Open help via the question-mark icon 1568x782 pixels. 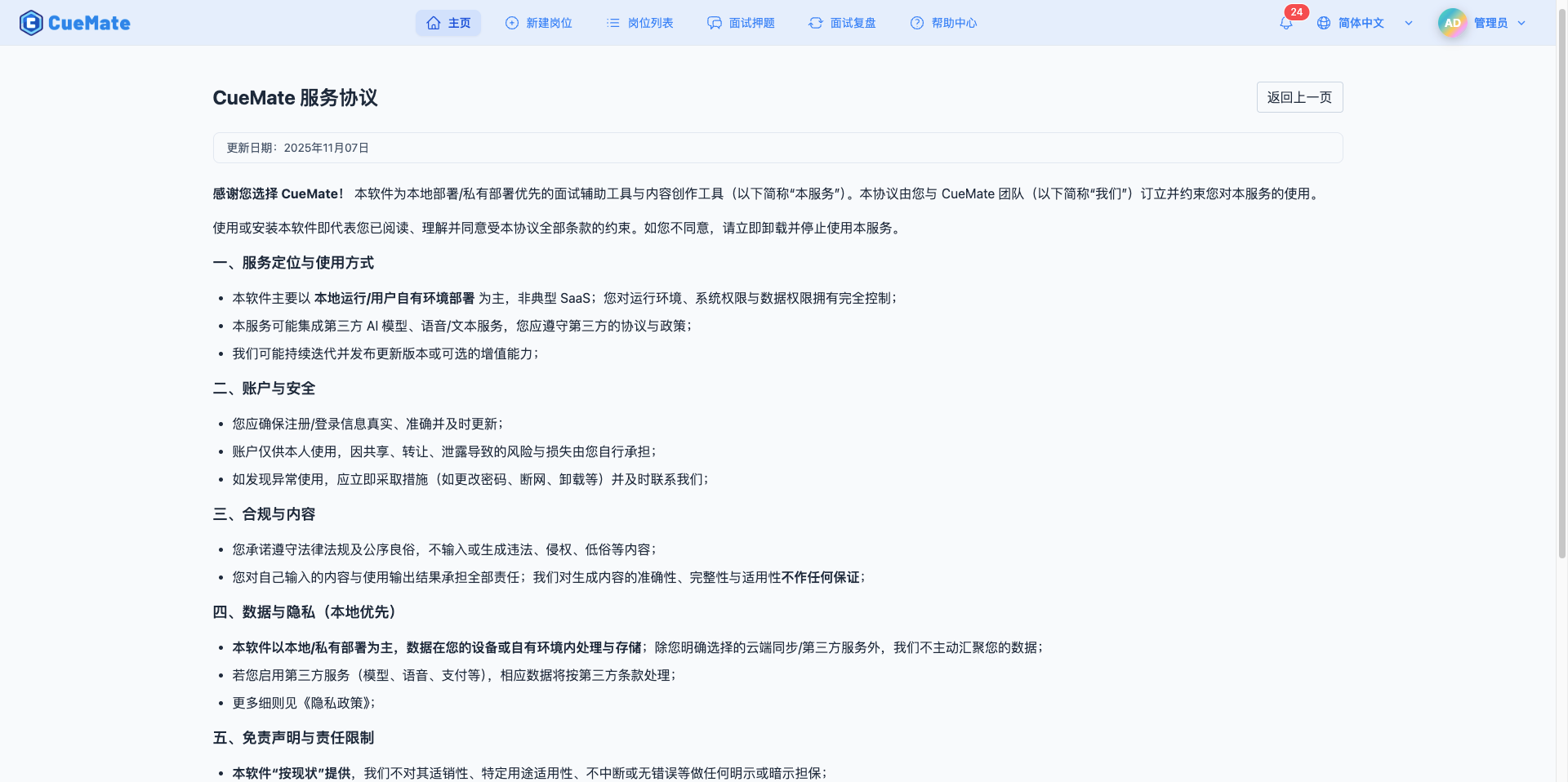pyautogui.click(x=916, y=23)
